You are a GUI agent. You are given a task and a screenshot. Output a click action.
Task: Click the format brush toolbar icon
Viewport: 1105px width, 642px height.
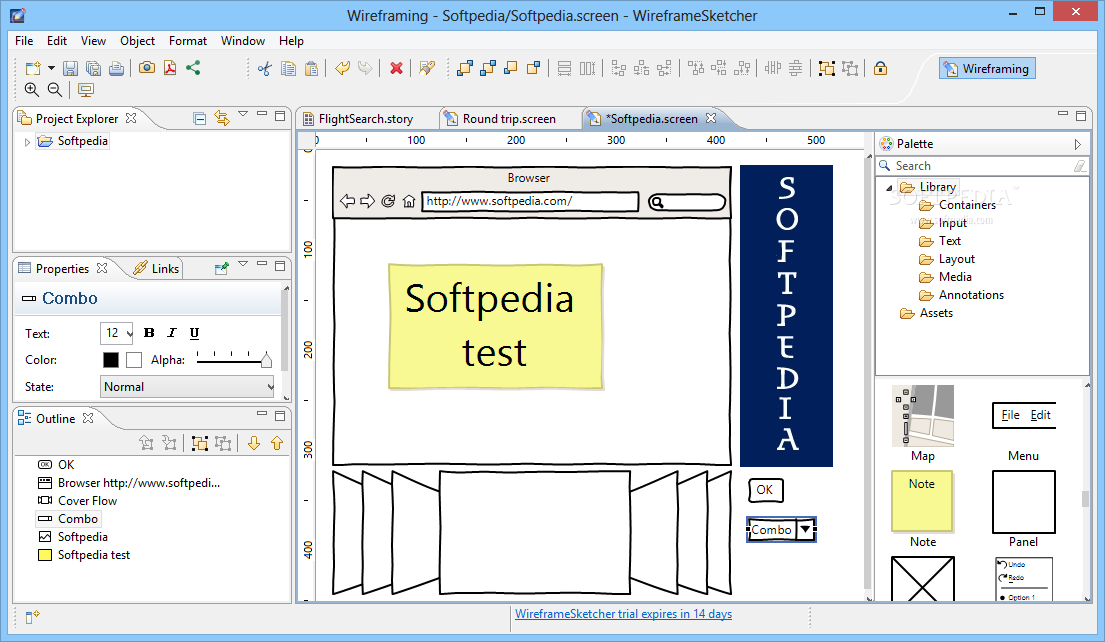[x=426, y=68]
